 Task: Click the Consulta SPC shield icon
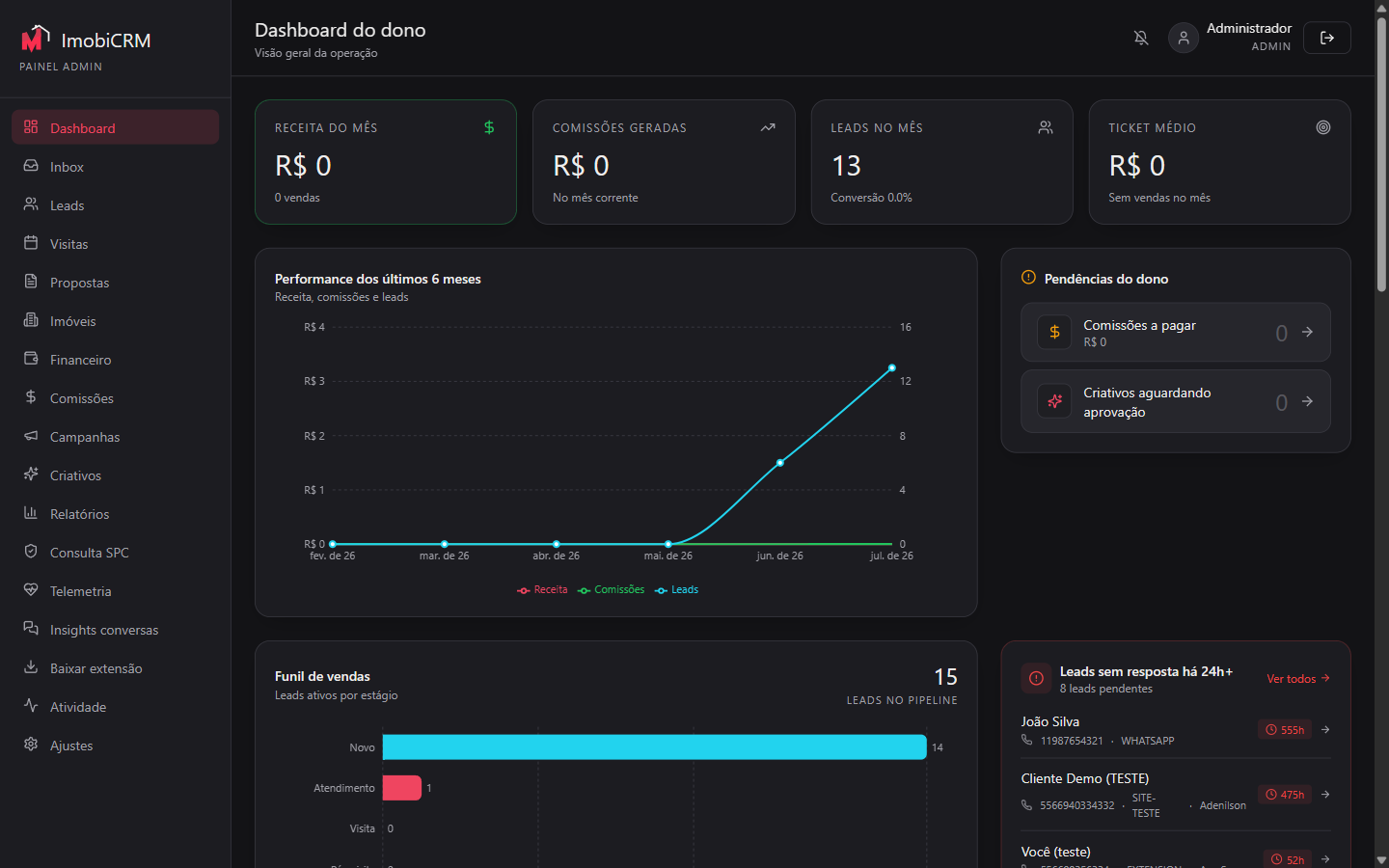(x=31, y=552)
